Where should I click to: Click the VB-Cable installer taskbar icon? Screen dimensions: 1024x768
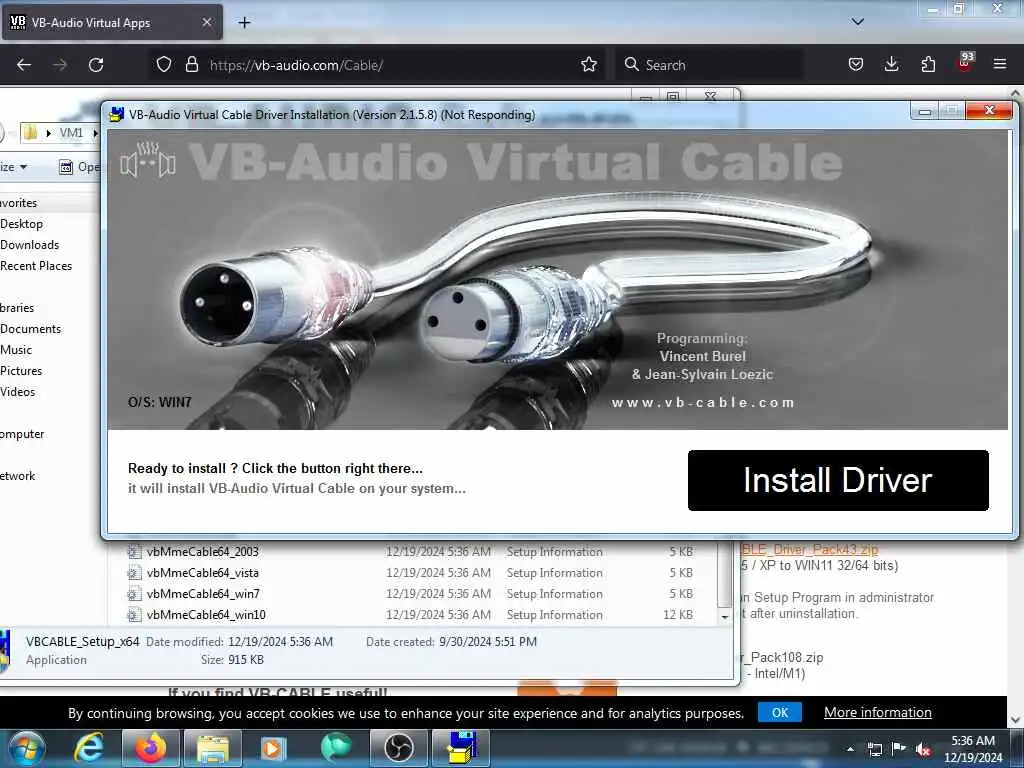click(x=461, y=748)
